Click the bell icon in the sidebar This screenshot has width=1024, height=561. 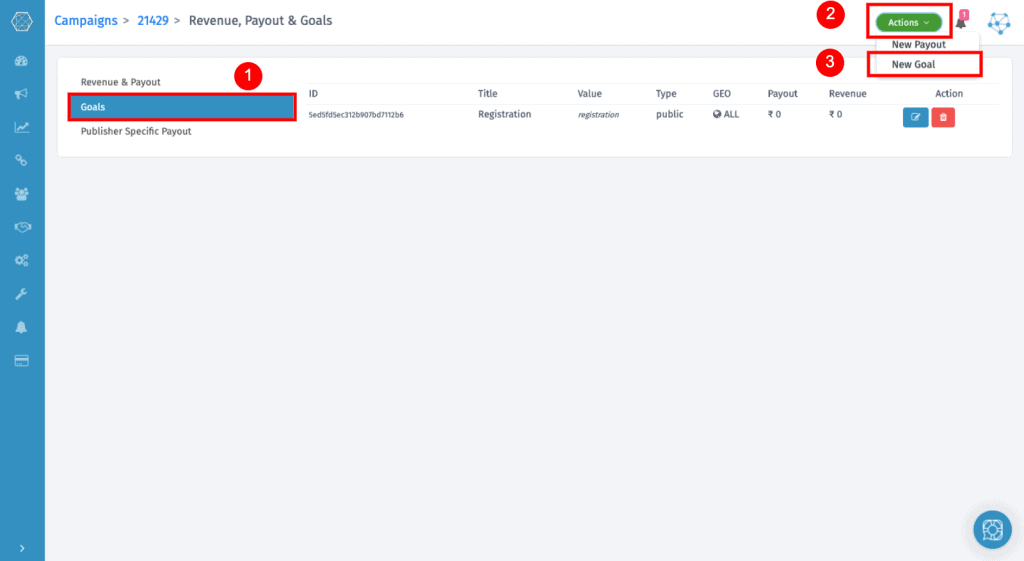21,327
